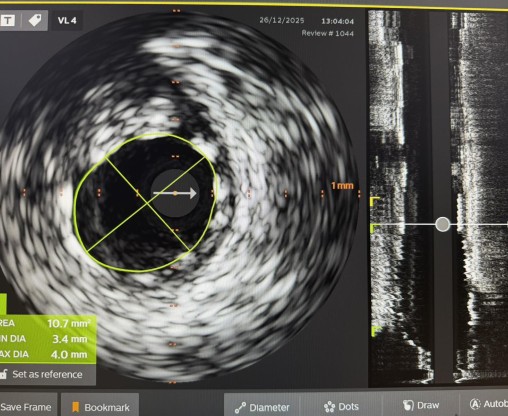Select the Min Dia 3.4 mm row
The width and height of the screenshot is (508, 416).
pos(47,339)
